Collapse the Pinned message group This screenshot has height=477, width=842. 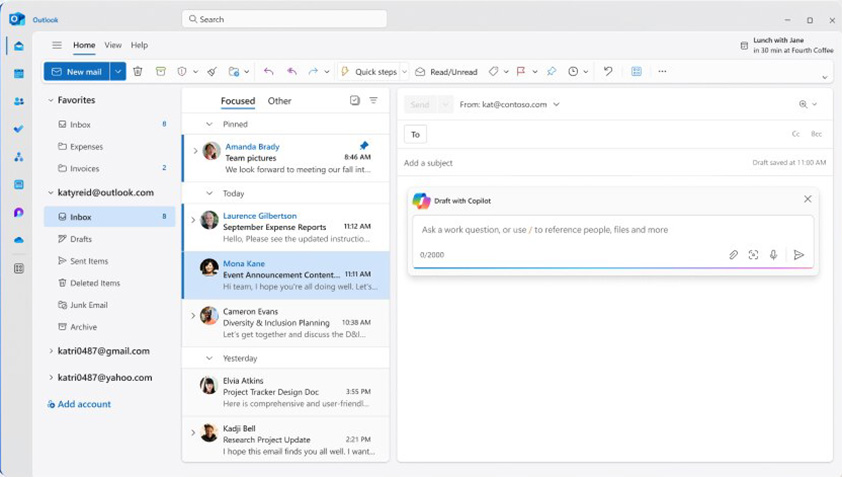point(209,124)
